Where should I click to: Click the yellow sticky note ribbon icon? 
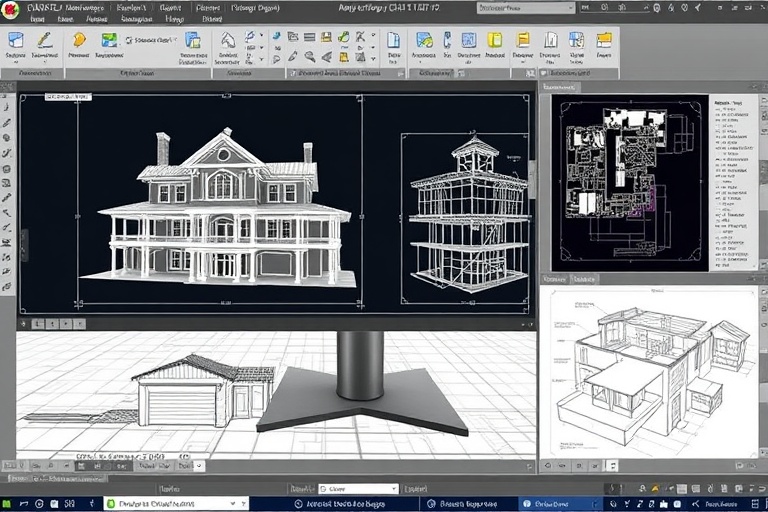pyautogui.click(x=494, y=41)
